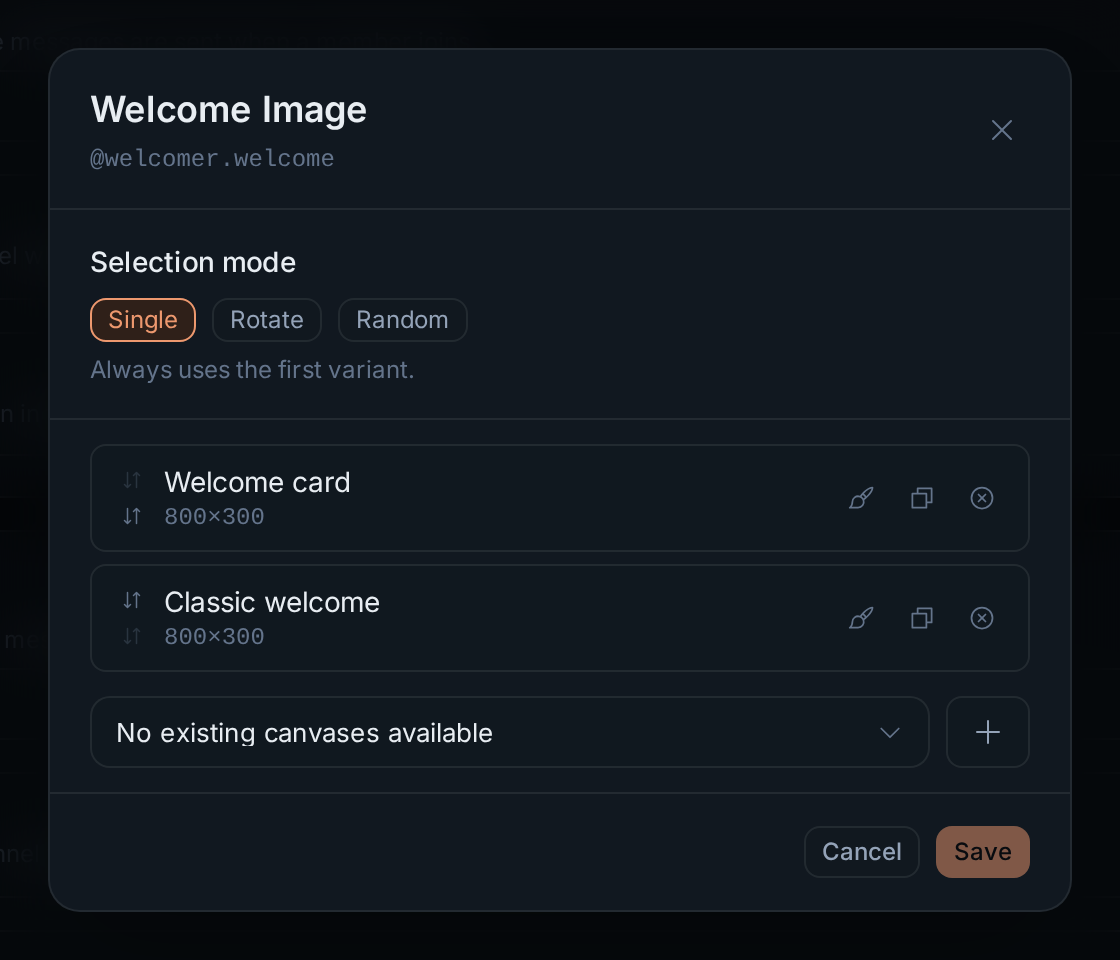Screen dimensions: 1120x960
Task: Select the Classic welcome title text
Action: [x=271, y=602]
